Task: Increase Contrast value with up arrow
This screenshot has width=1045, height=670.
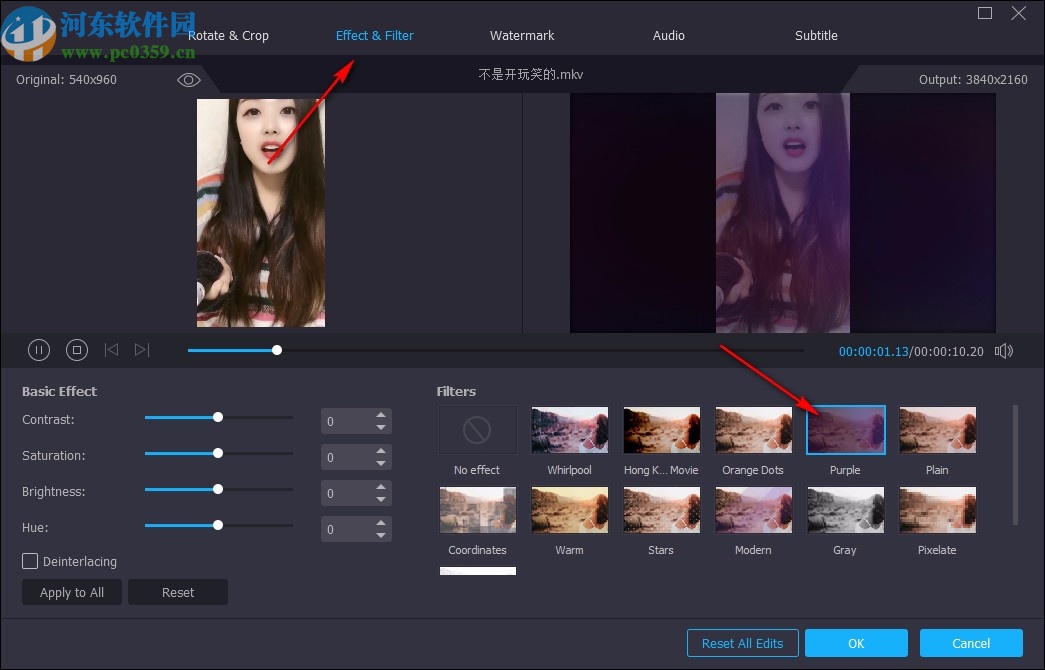Action: coord(381,415)
